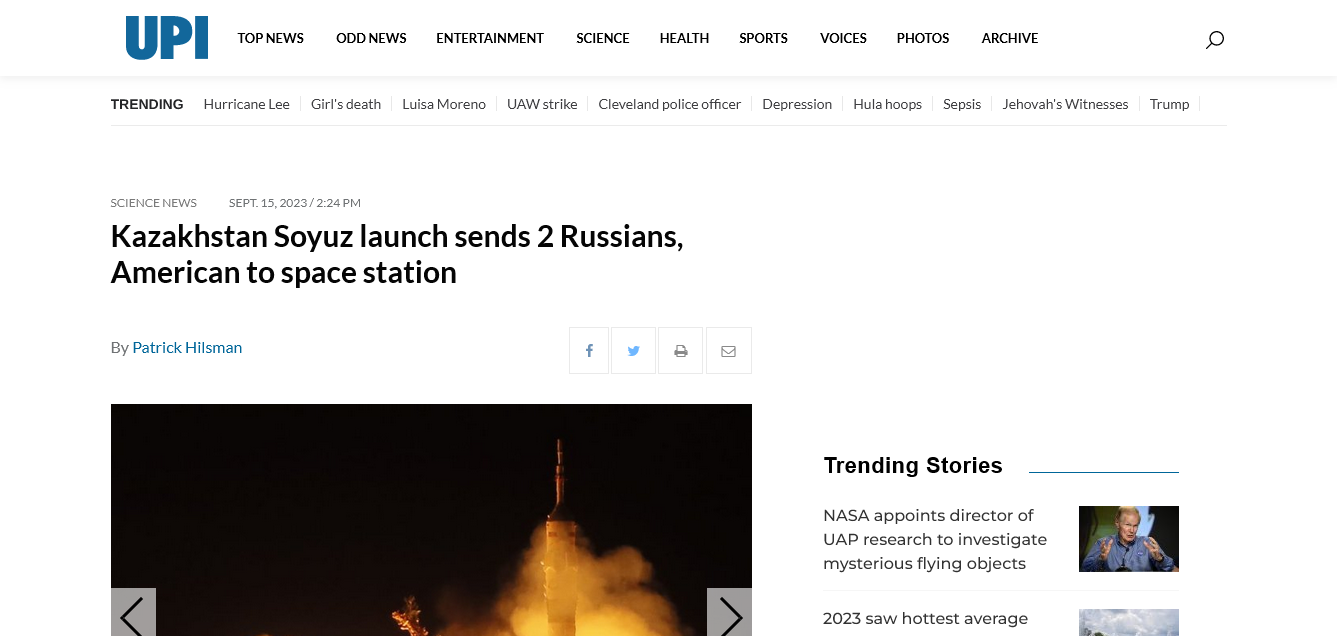
Task: Click the Sept. 15, 2023 timestamp
Action: pos(295,203)
